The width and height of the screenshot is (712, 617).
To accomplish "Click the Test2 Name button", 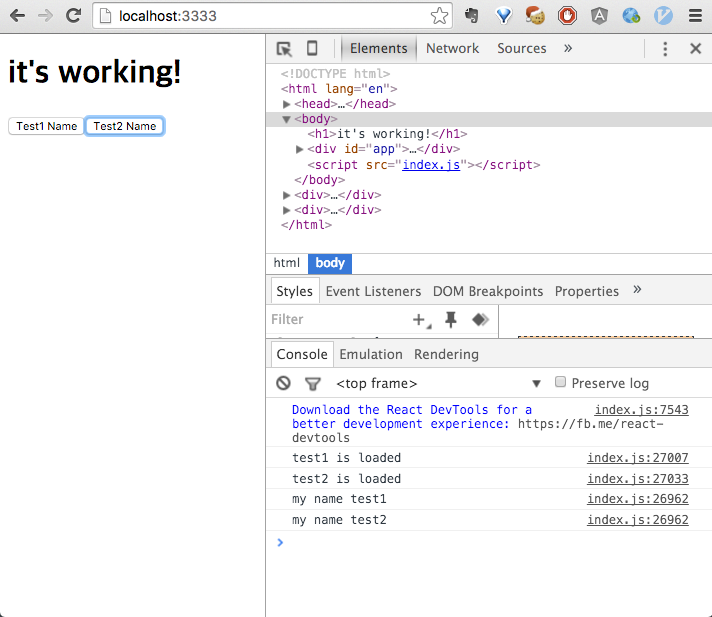I will (125, 126).
